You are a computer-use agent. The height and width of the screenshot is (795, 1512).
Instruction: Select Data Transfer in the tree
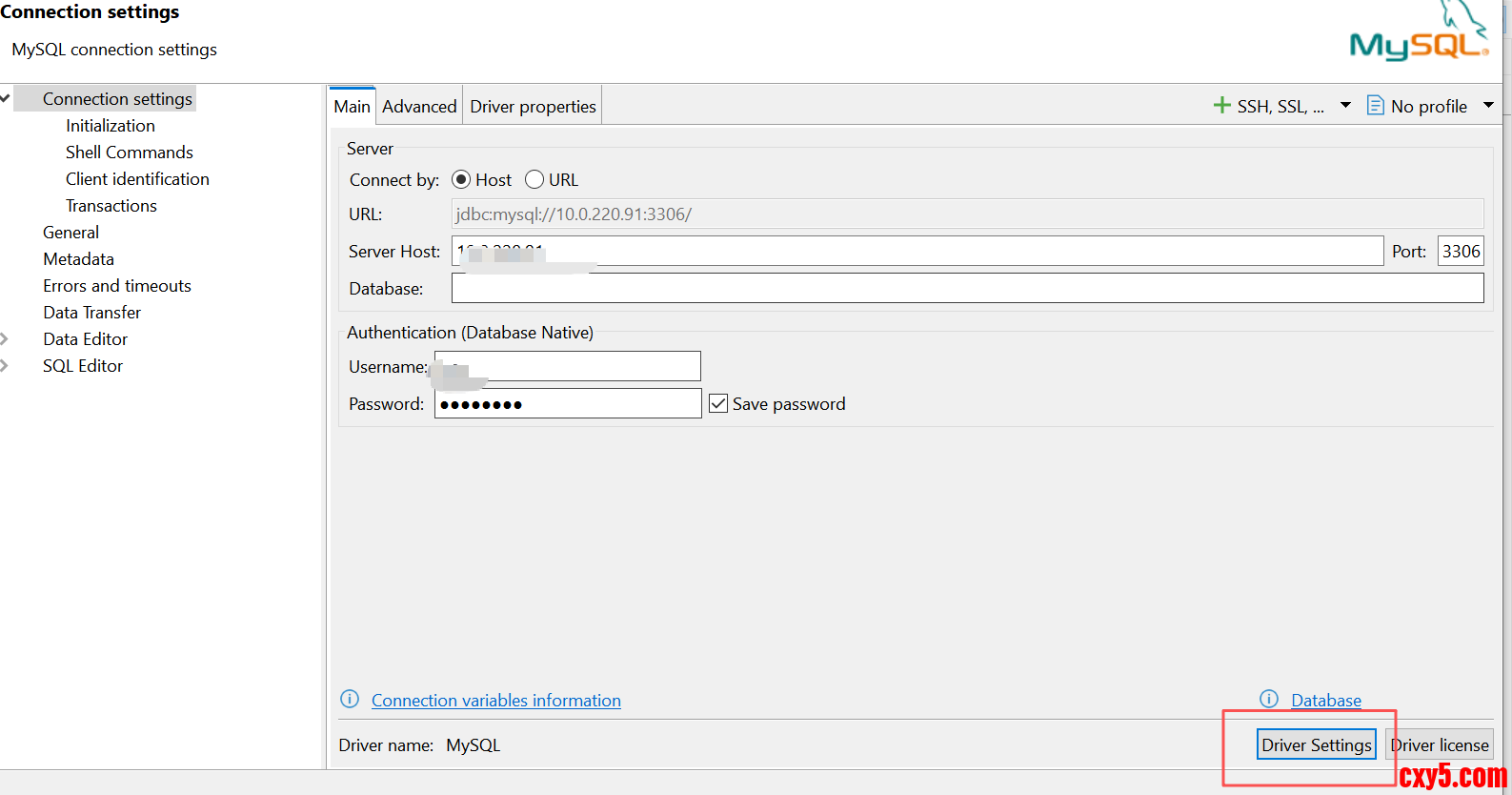click(x=91, y=312)
